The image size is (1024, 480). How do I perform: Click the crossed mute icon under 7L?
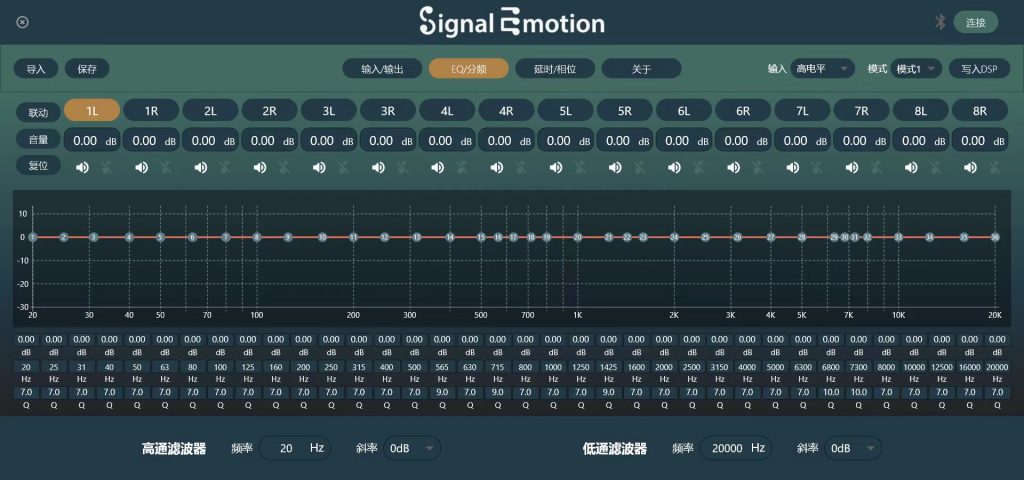point(817,168)
